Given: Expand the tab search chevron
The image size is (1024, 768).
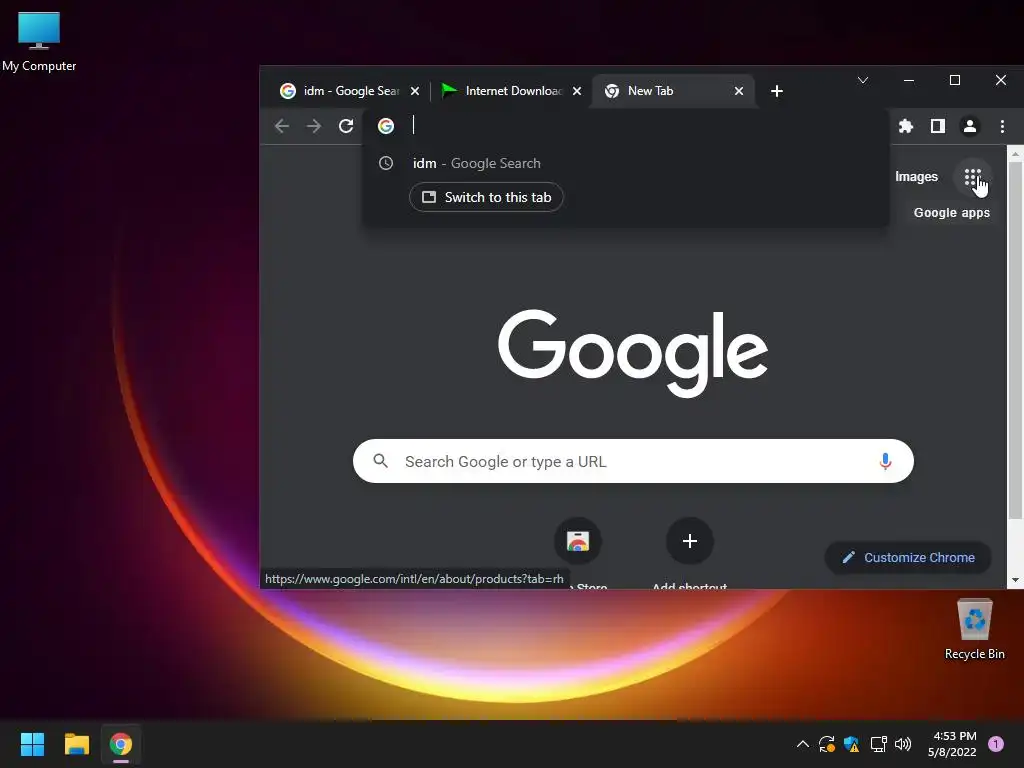Looking at the screenshot, I should coord(863,80).
